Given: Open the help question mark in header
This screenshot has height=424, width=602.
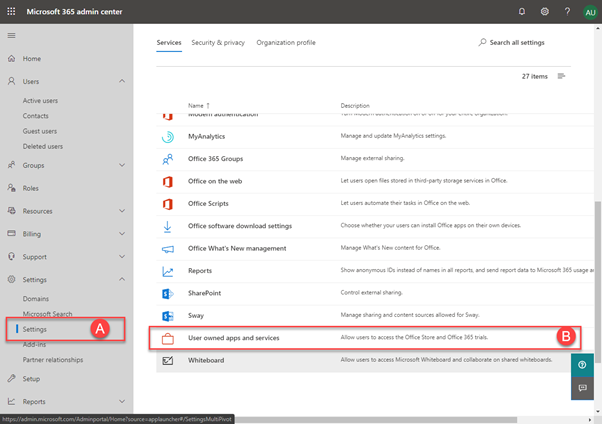Looking at the screenshot, I should click(567, 12).
